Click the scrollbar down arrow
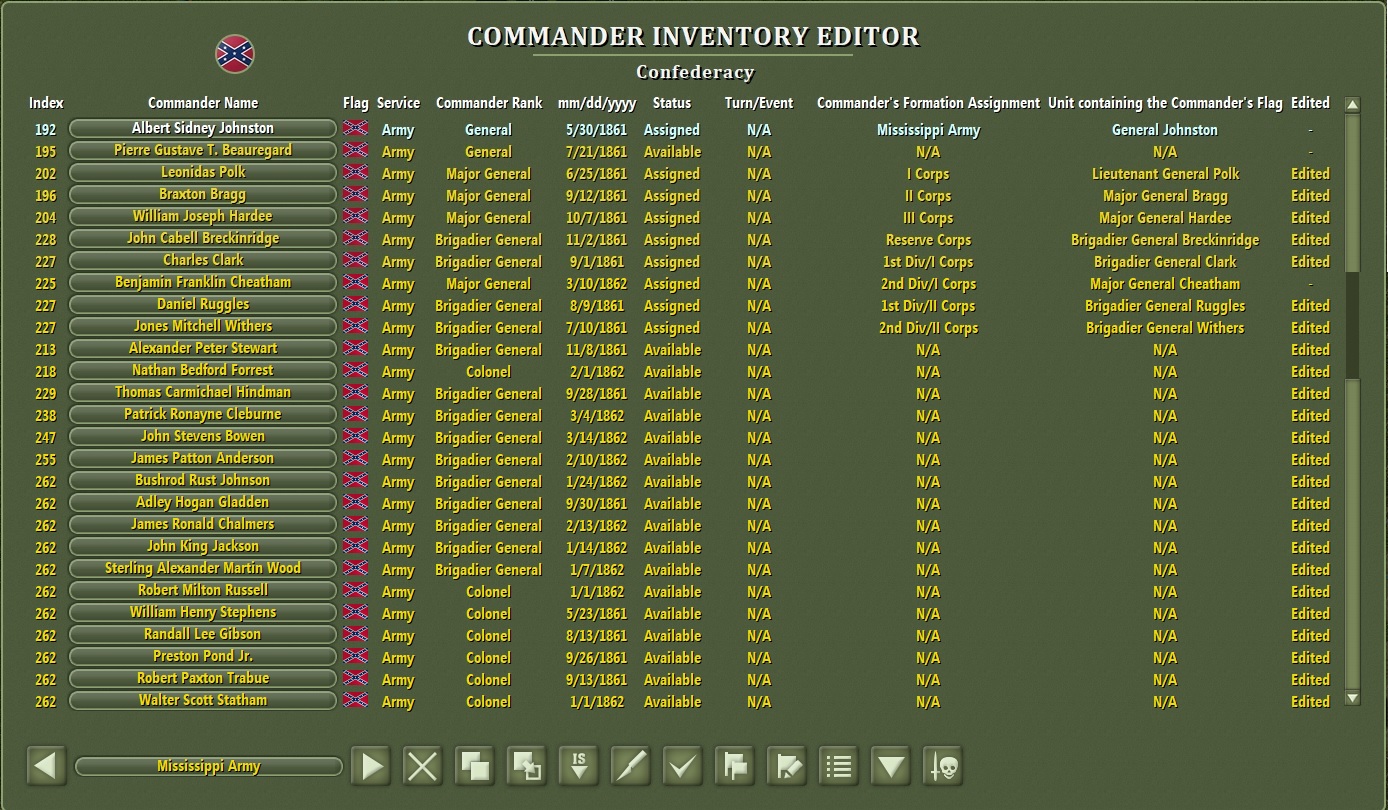The height and width of the screenshot is (810, 1388). coord(1352,698)
